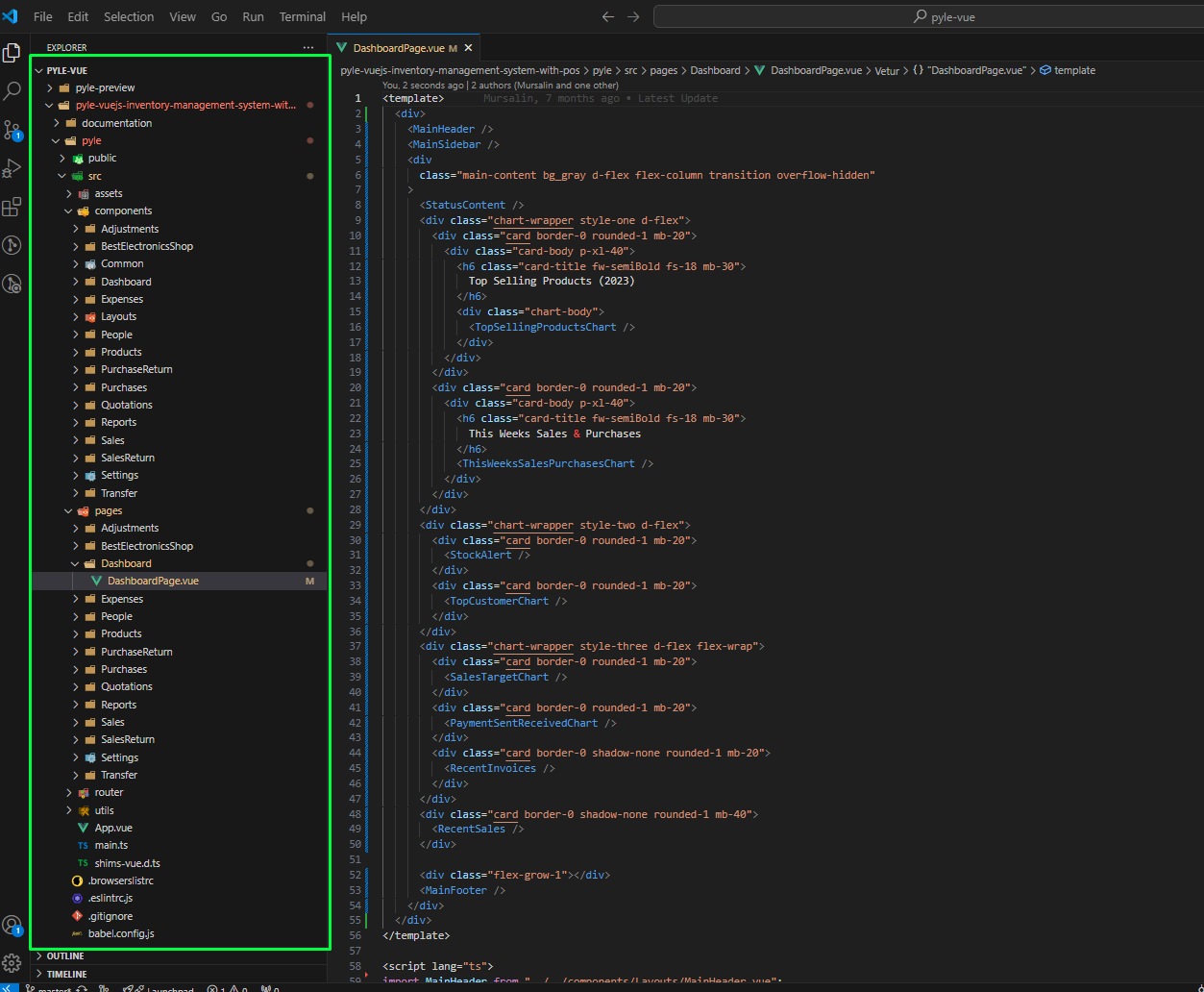Click the icon beside .browserslistrc
The image size is (1204, 992).
pyautogui.click(x=78, y=880)
